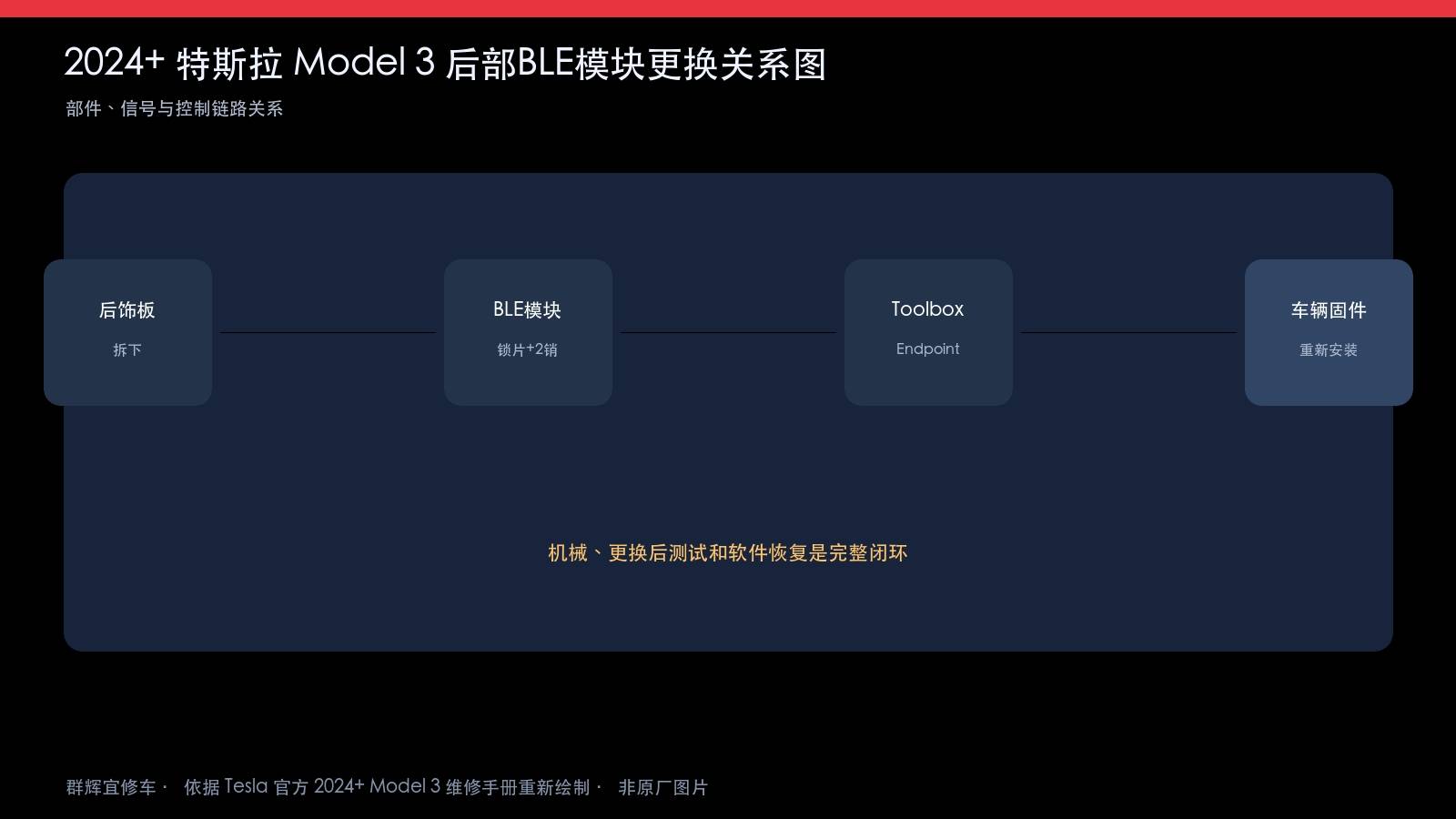This screenshot has width=1456, height=819.
Task: Click the orange summary text 机械、更换后测试和软件恢复是完整闭环
Action: [x=728, y=552]
